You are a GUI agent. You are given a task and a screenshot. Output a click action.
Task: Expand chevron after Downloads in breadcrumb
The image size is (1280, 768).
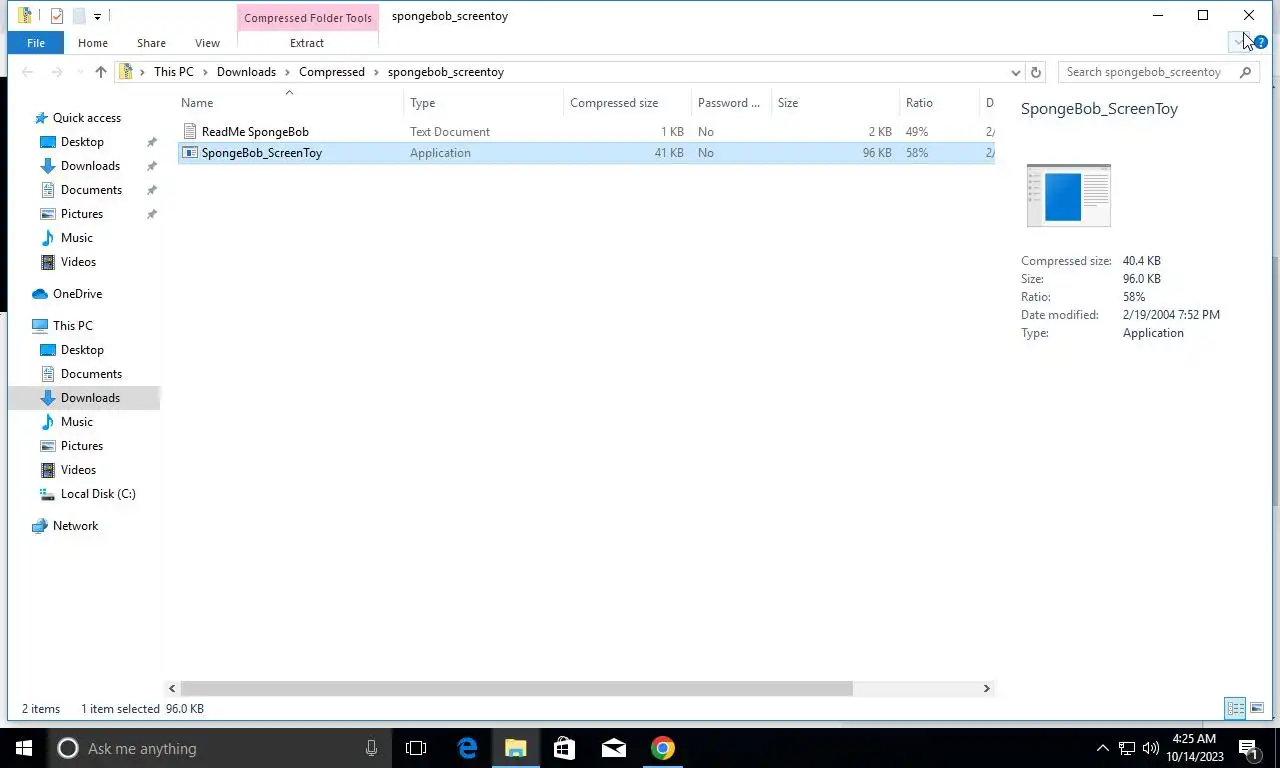[x=287, y=72]
